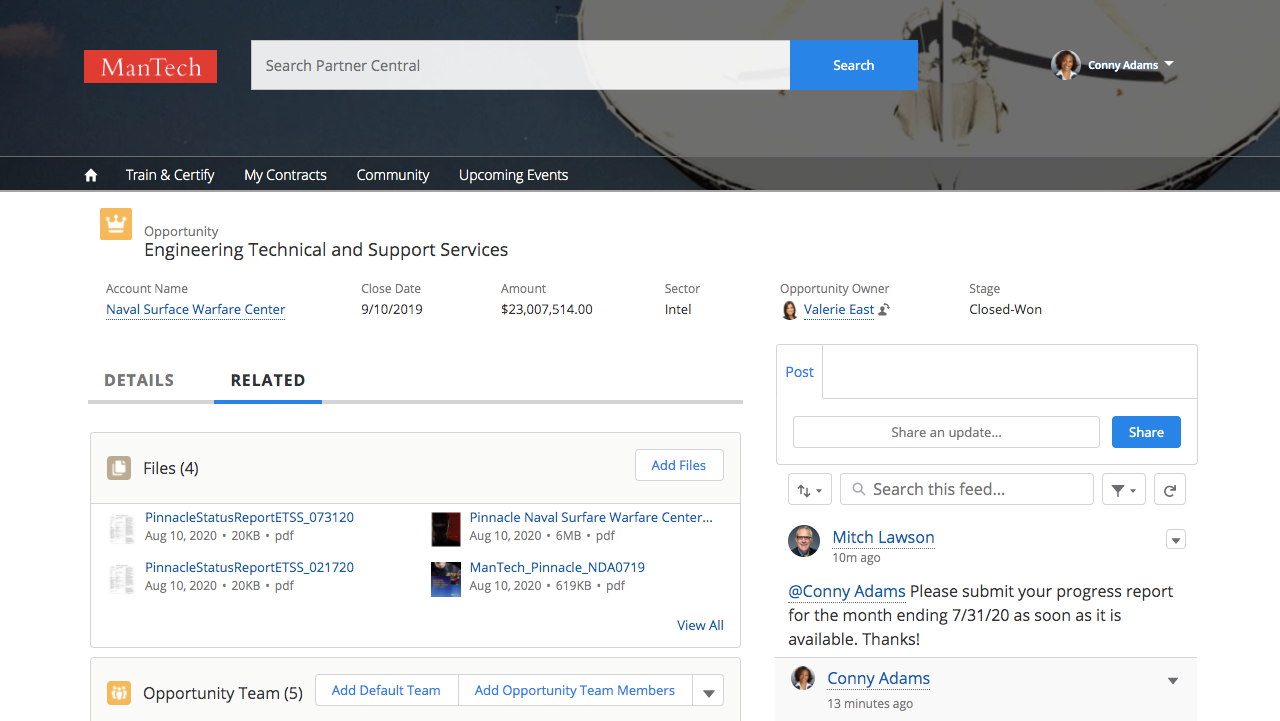
Task: Open the feed sort options icon
Action: (x=809, y=489)
